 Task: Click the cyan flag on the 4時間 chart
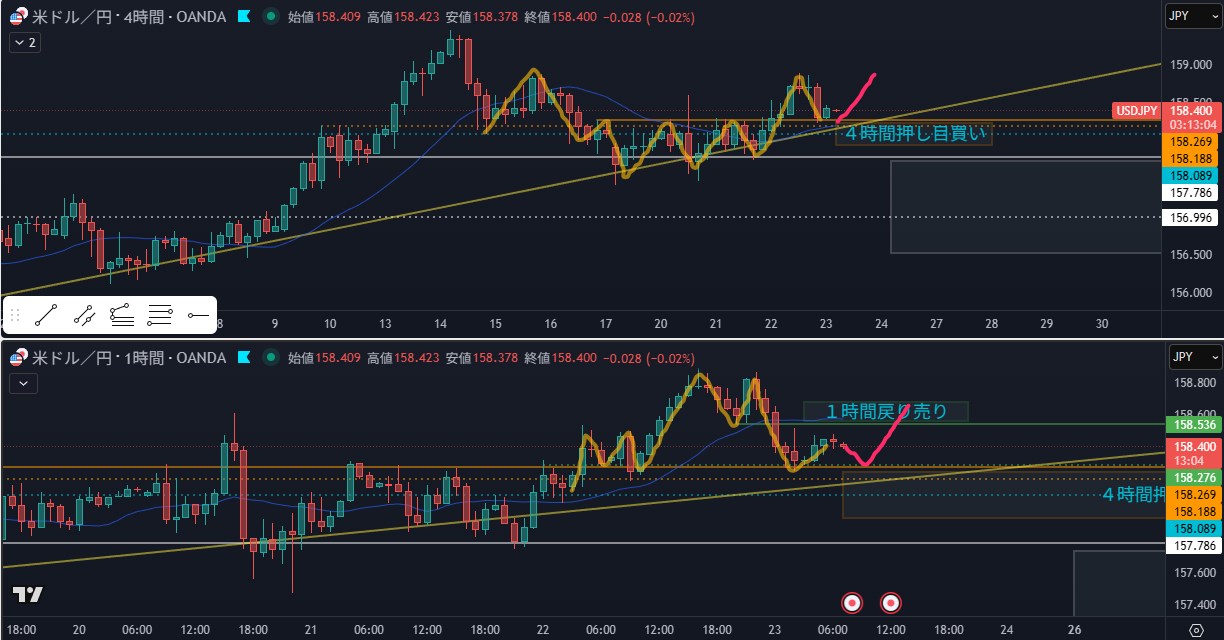243,17
